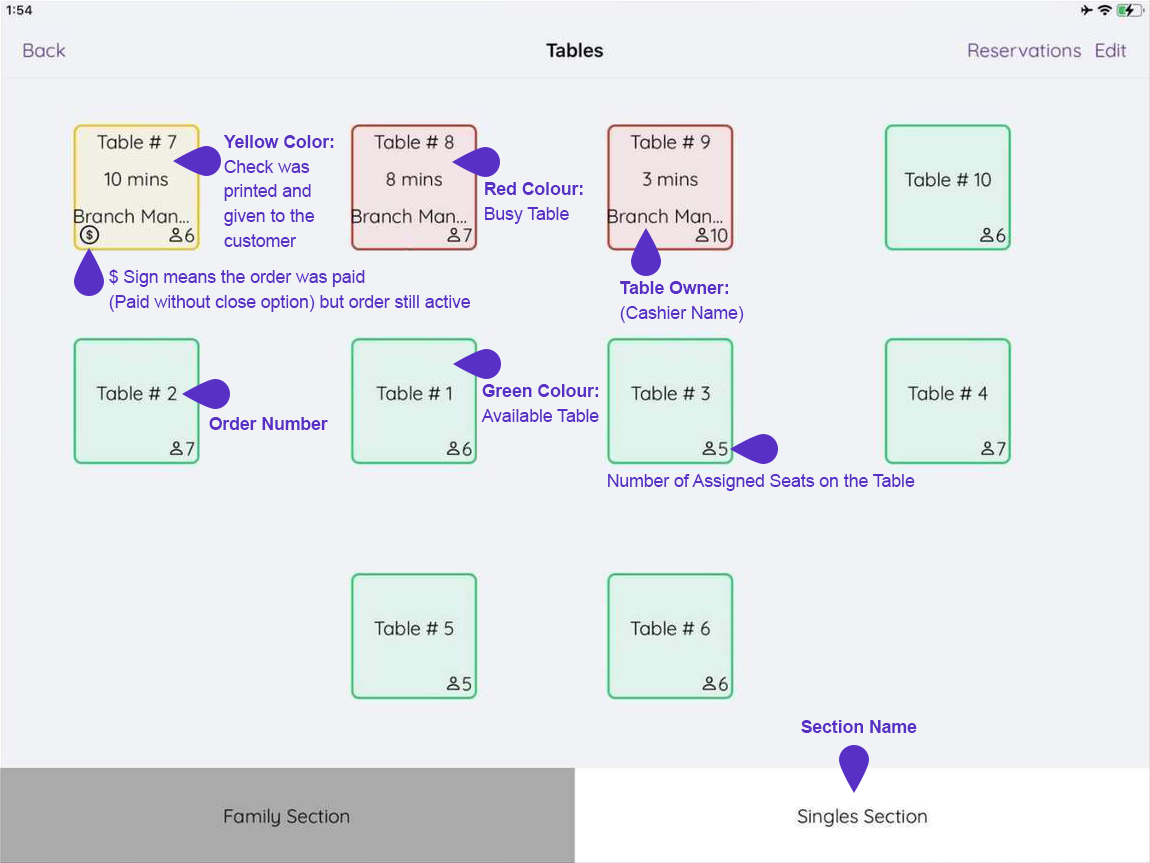Switch to the Family Section tab
This screenshot has width=1150, height=863.
[286, 816]
